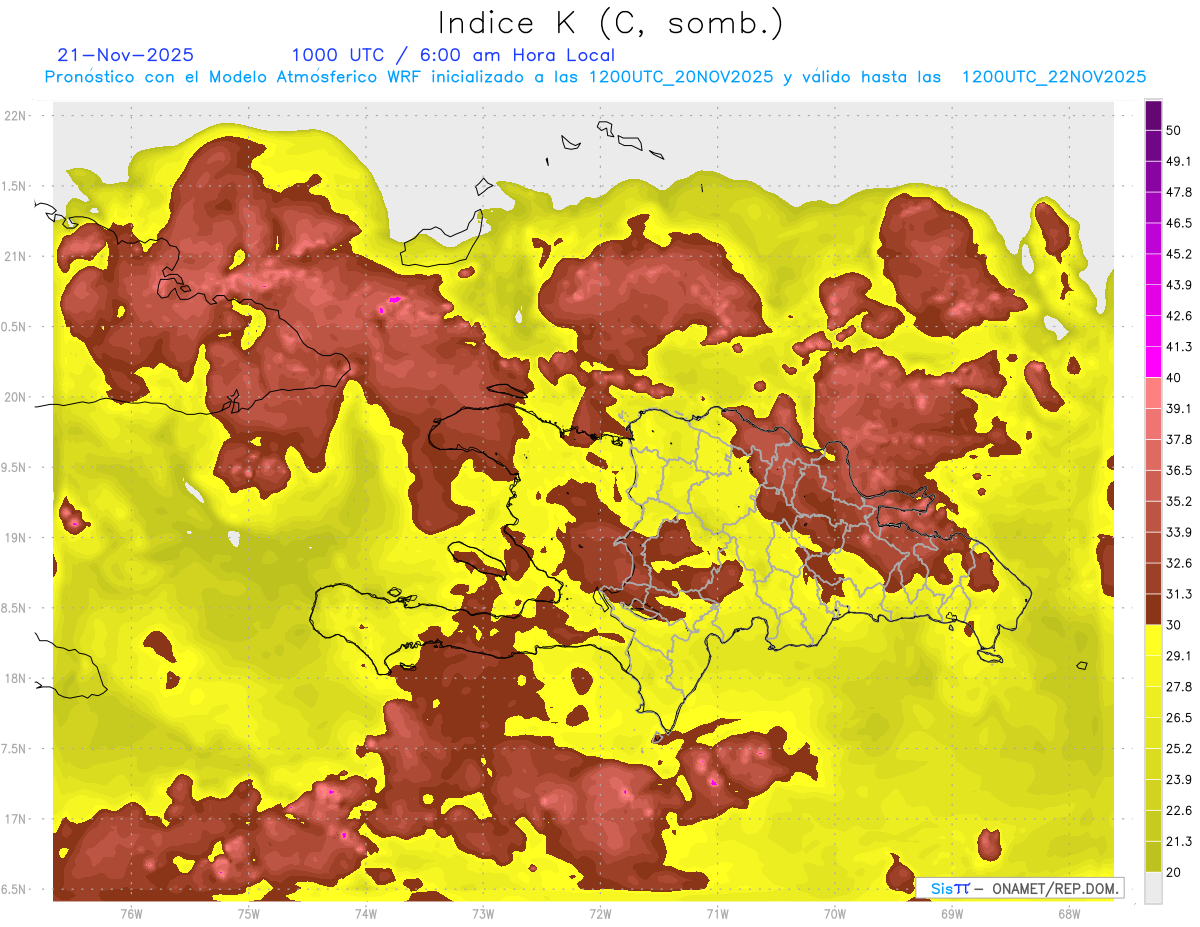Click "1000 UTC / 6:00 am Hora Local" text
Screen dimensions: 1200x927
[x=453, y=56]
